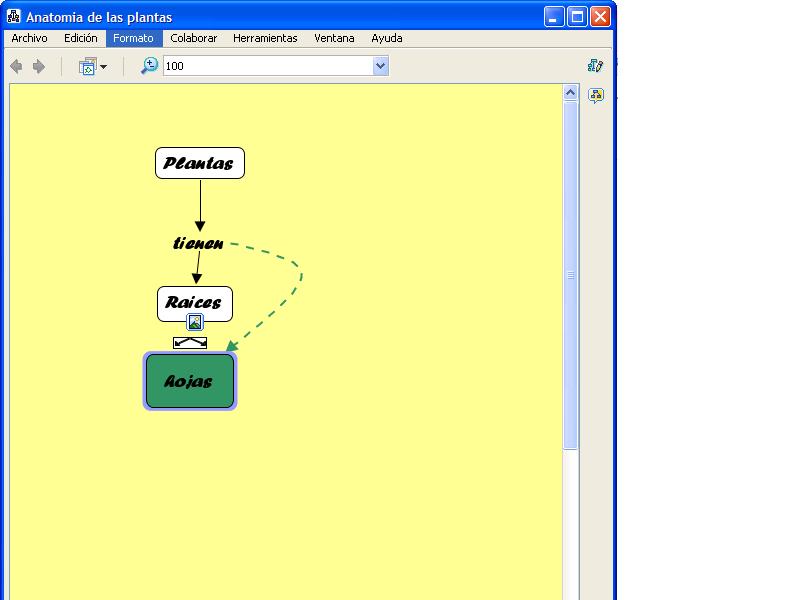The image size is (800, 600).
Task: Open the Colaborar menu
Action: 193,38
